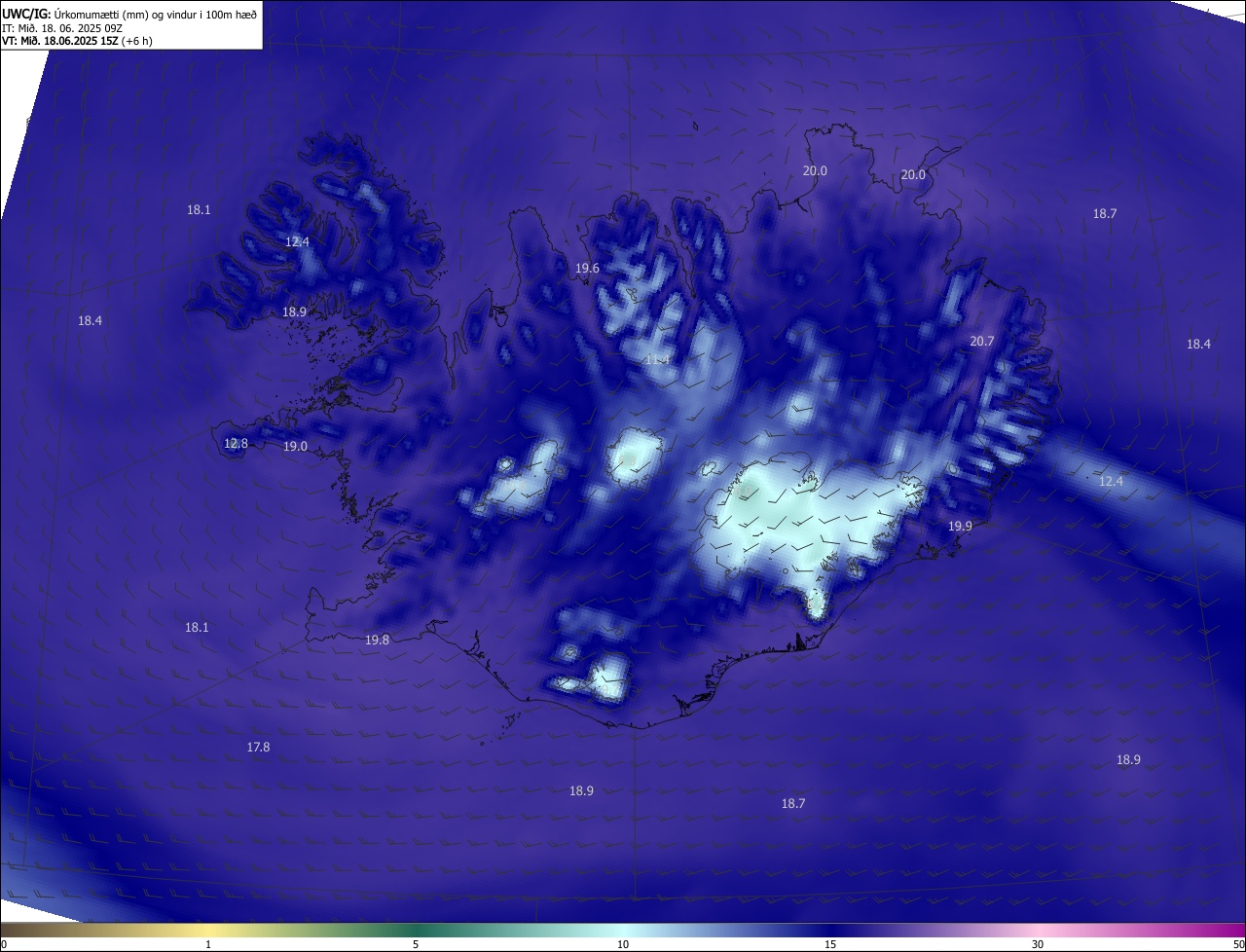Click the 20.7 value on the map

coord(982,341)
